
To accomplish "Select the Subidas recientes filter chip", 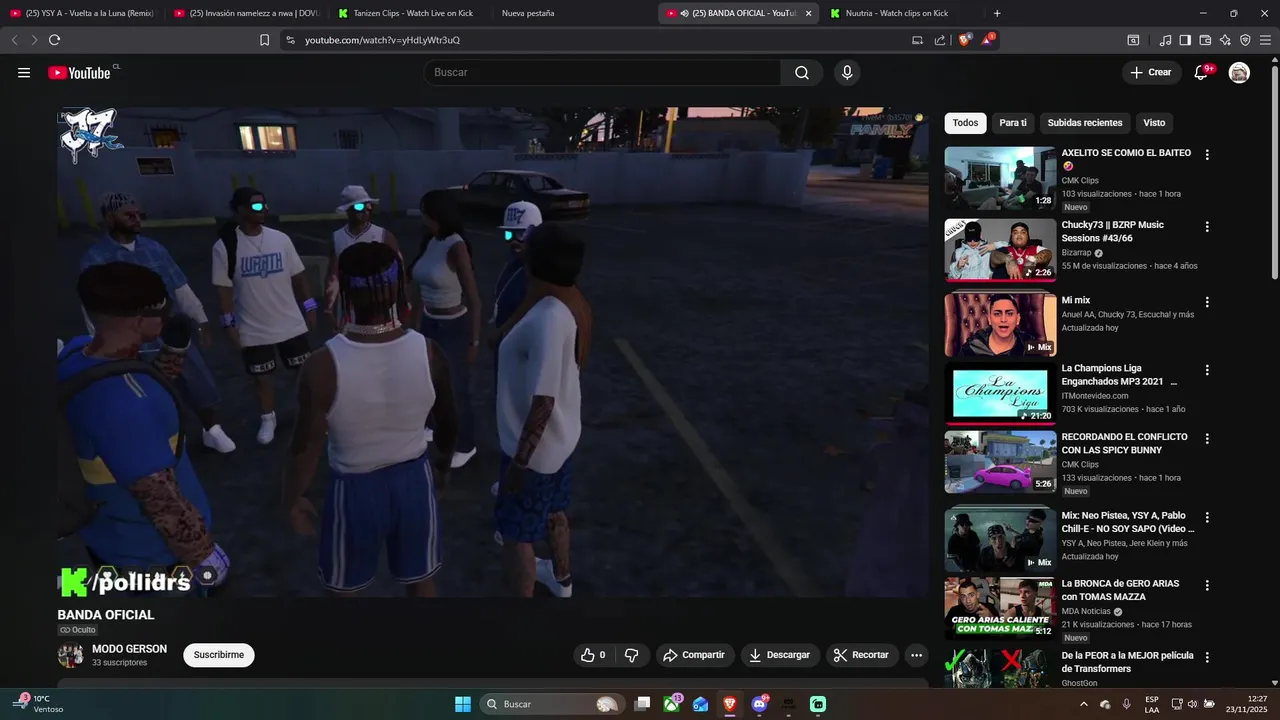I will pos(1085,123).
